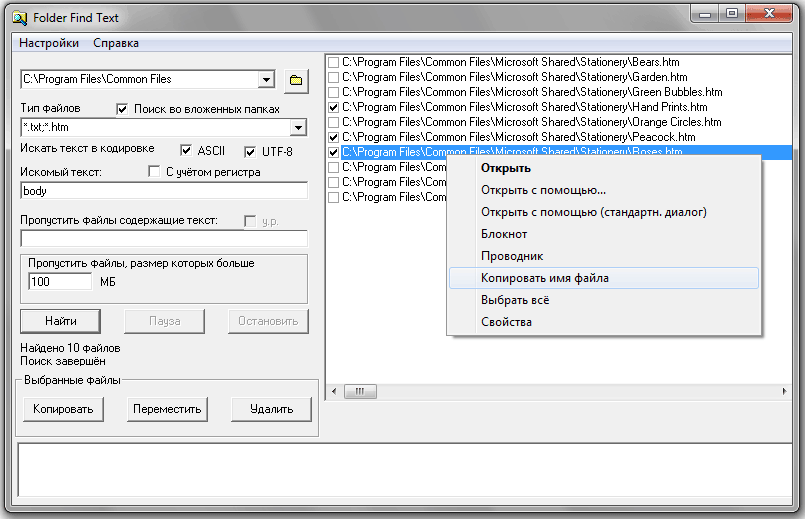Uncheck the Peacock.htm checkbox
The image size is (805, 519).
pos(333,138)
